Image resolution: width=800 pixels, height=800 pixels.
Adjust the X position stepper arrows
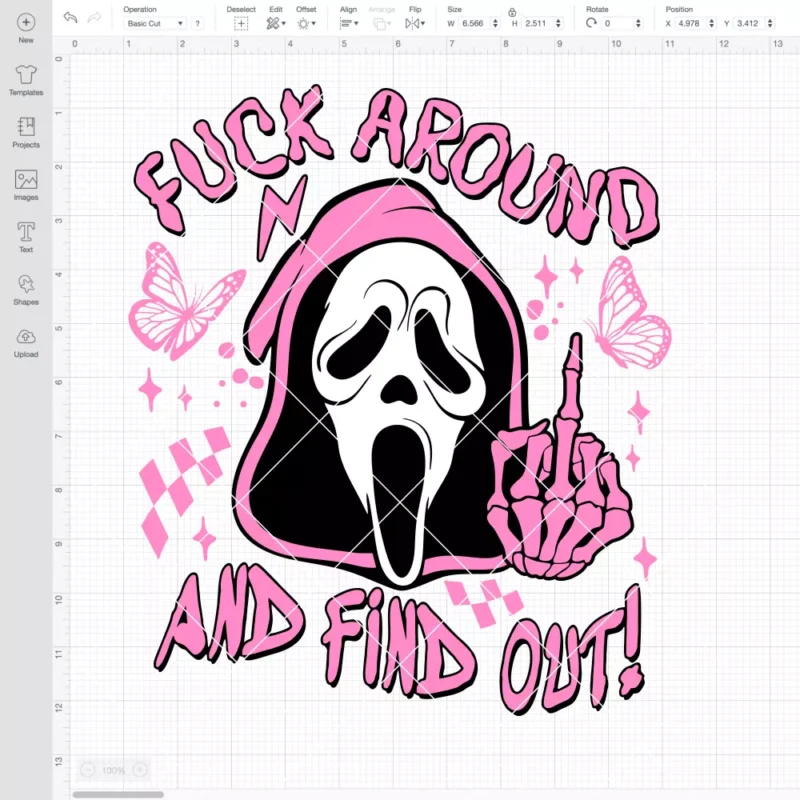pos(712,23)
